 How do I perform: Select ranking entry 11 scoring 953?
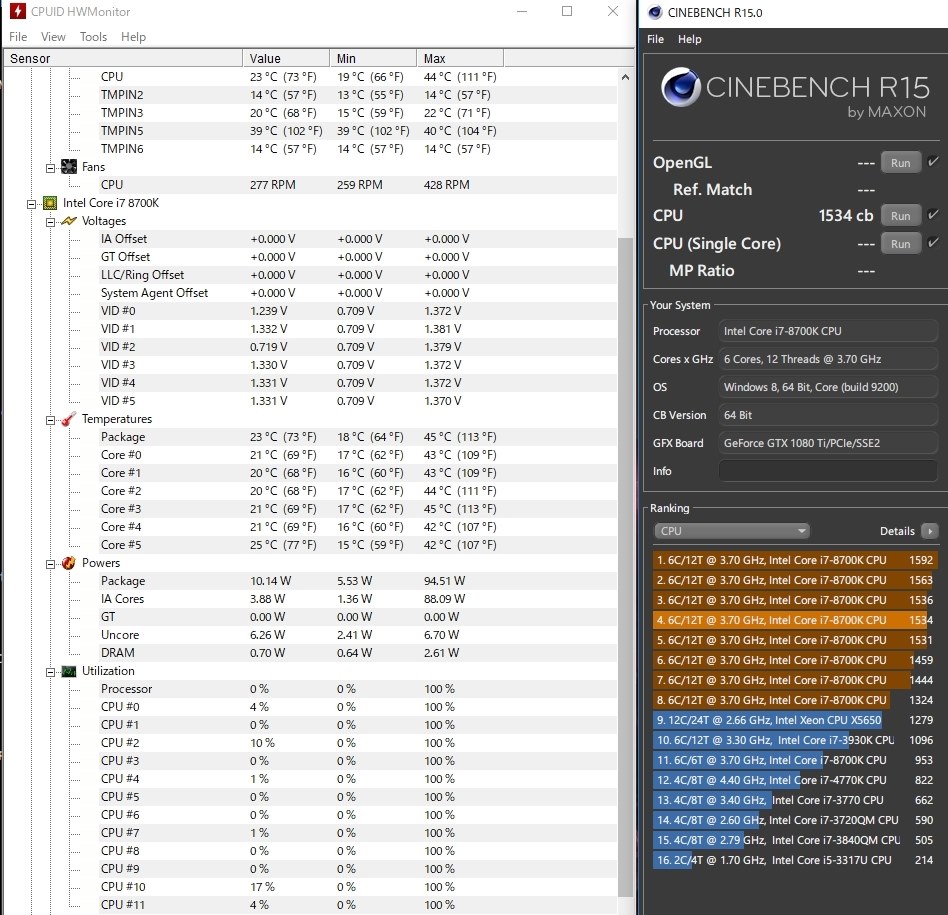point(795,760)
